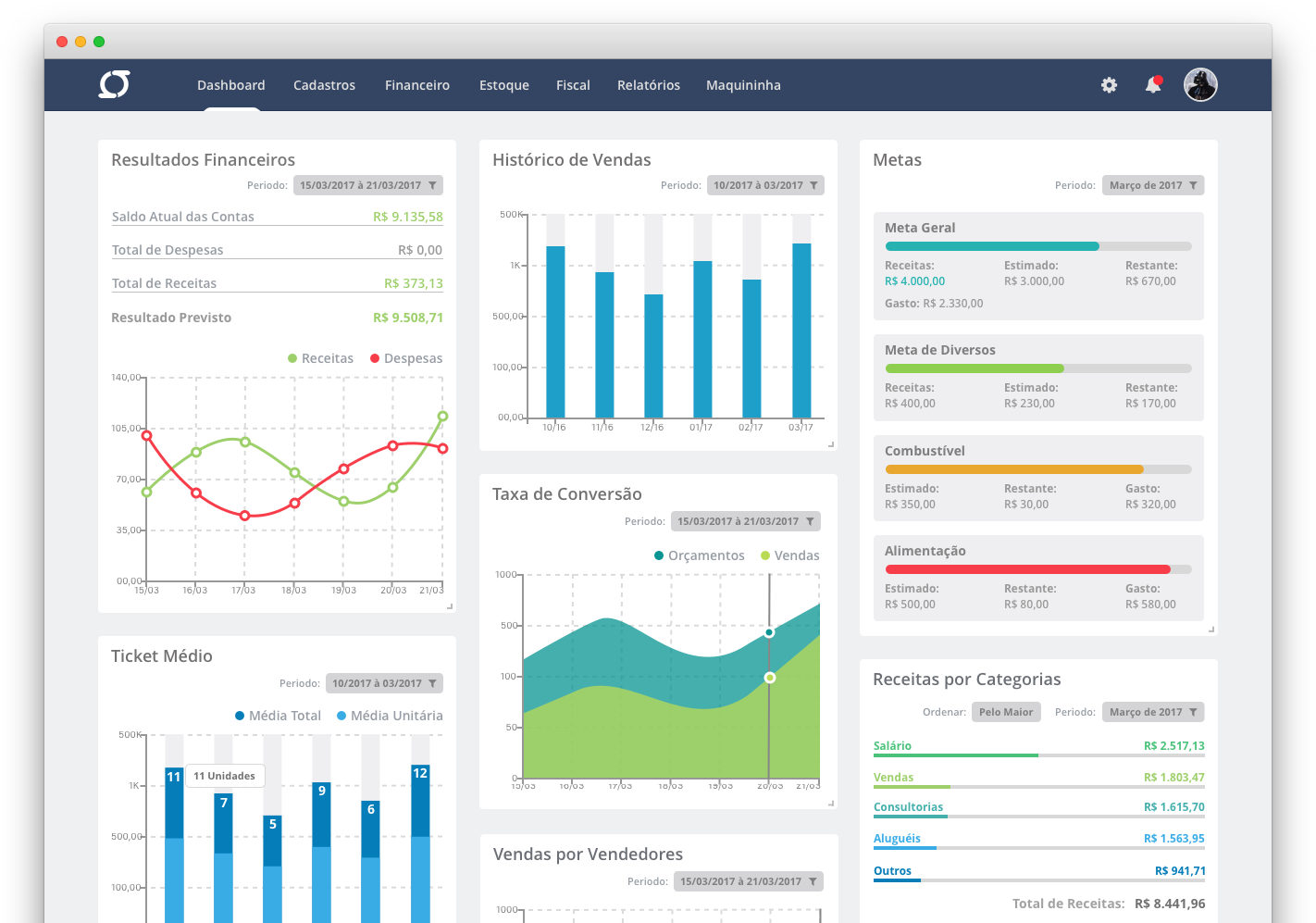Click resize handle on Taxa de Conversão card

[830, 803]
